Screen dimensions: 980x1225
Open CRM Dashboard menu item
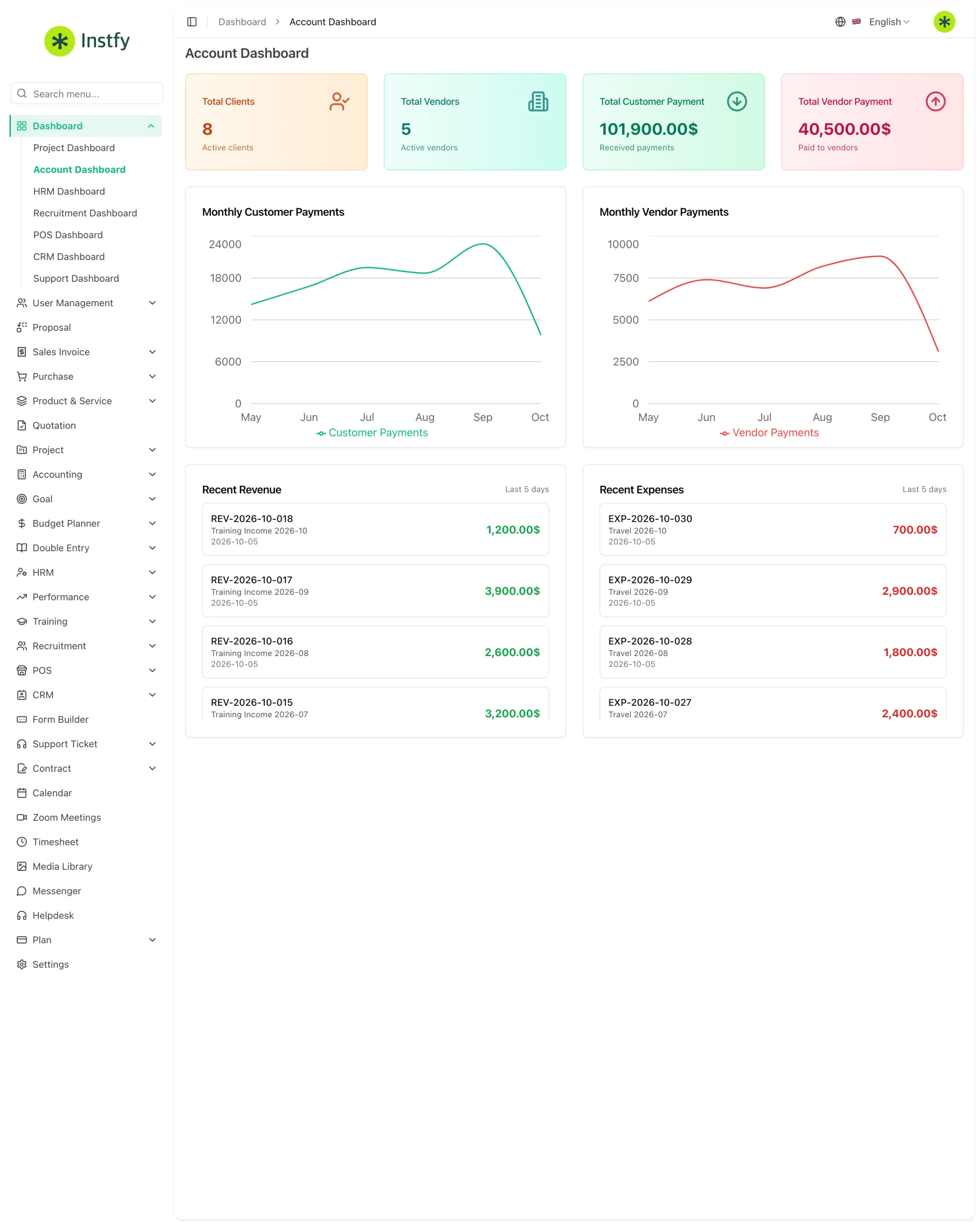69,257
